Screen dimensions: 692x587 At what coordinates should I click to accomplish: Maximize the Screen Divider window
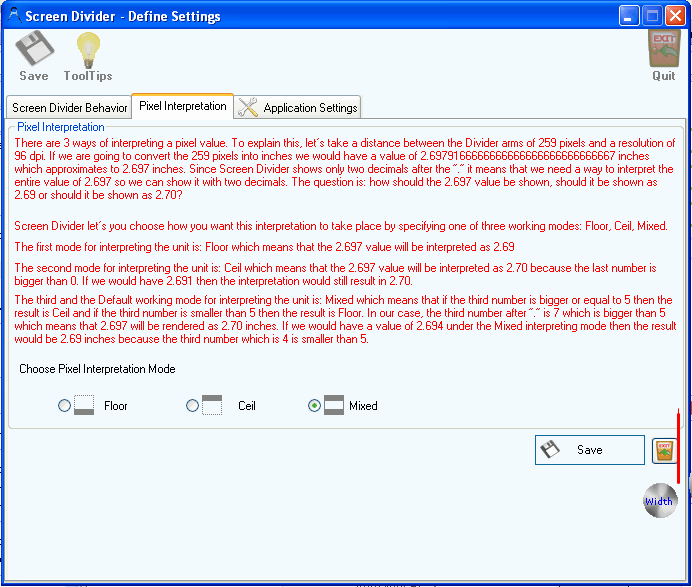coord(652,16)
